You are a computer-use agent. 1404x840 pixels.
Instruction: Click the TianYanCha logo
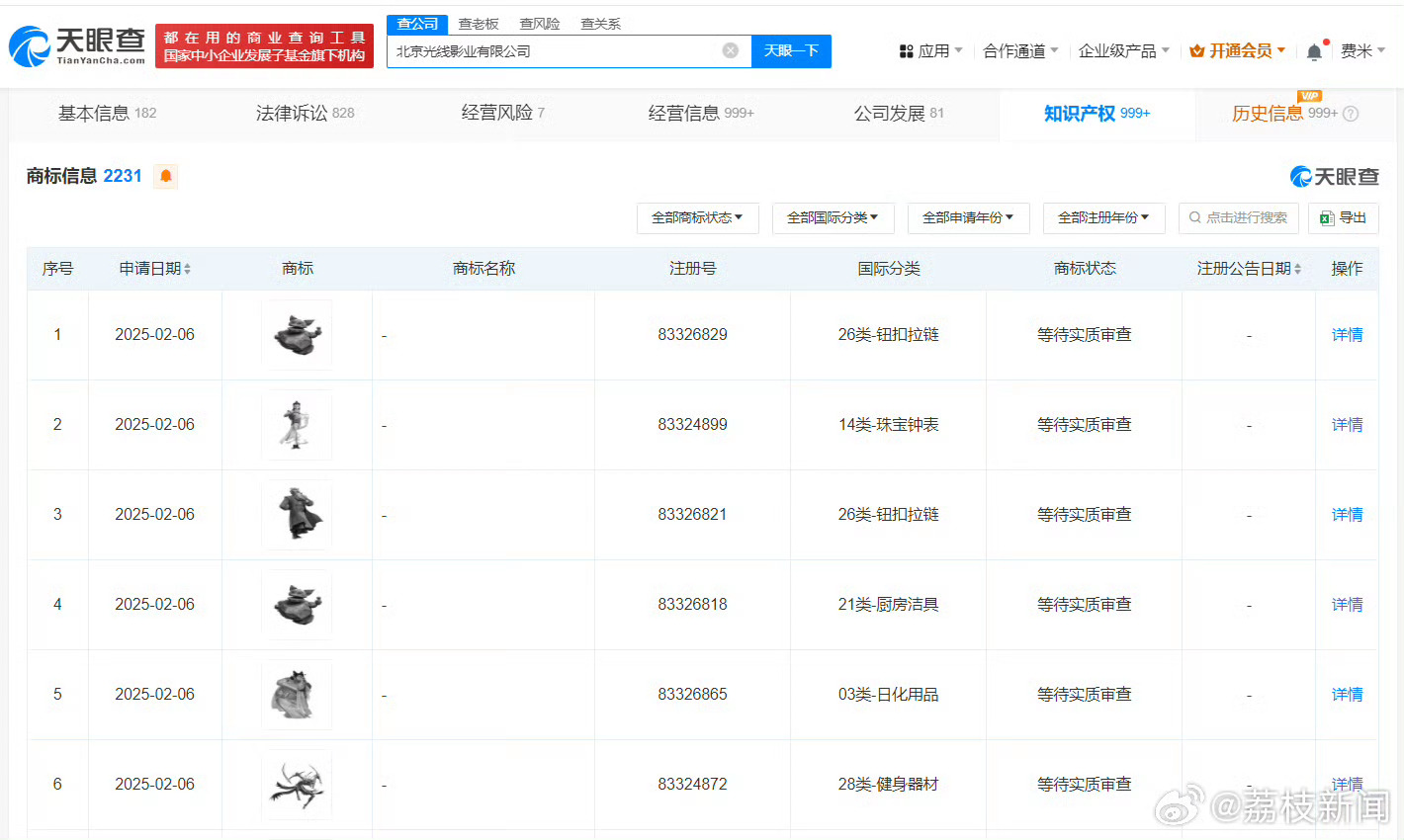point(77,45)
